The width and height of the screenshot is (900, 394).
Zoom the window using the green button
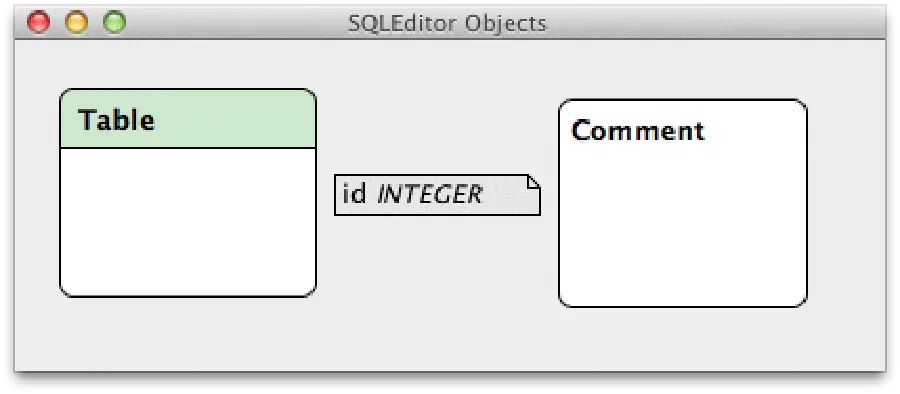(x=114, y=22)
